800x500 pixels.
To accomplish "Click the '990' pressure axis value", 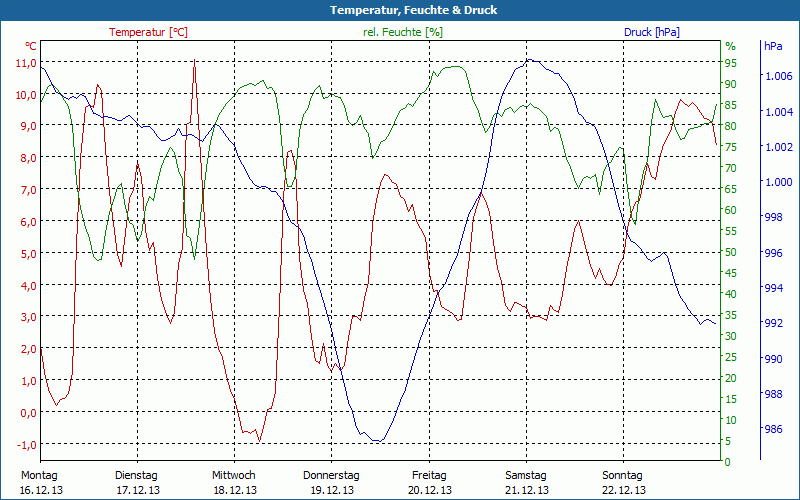I will click(x=773, y=359).
